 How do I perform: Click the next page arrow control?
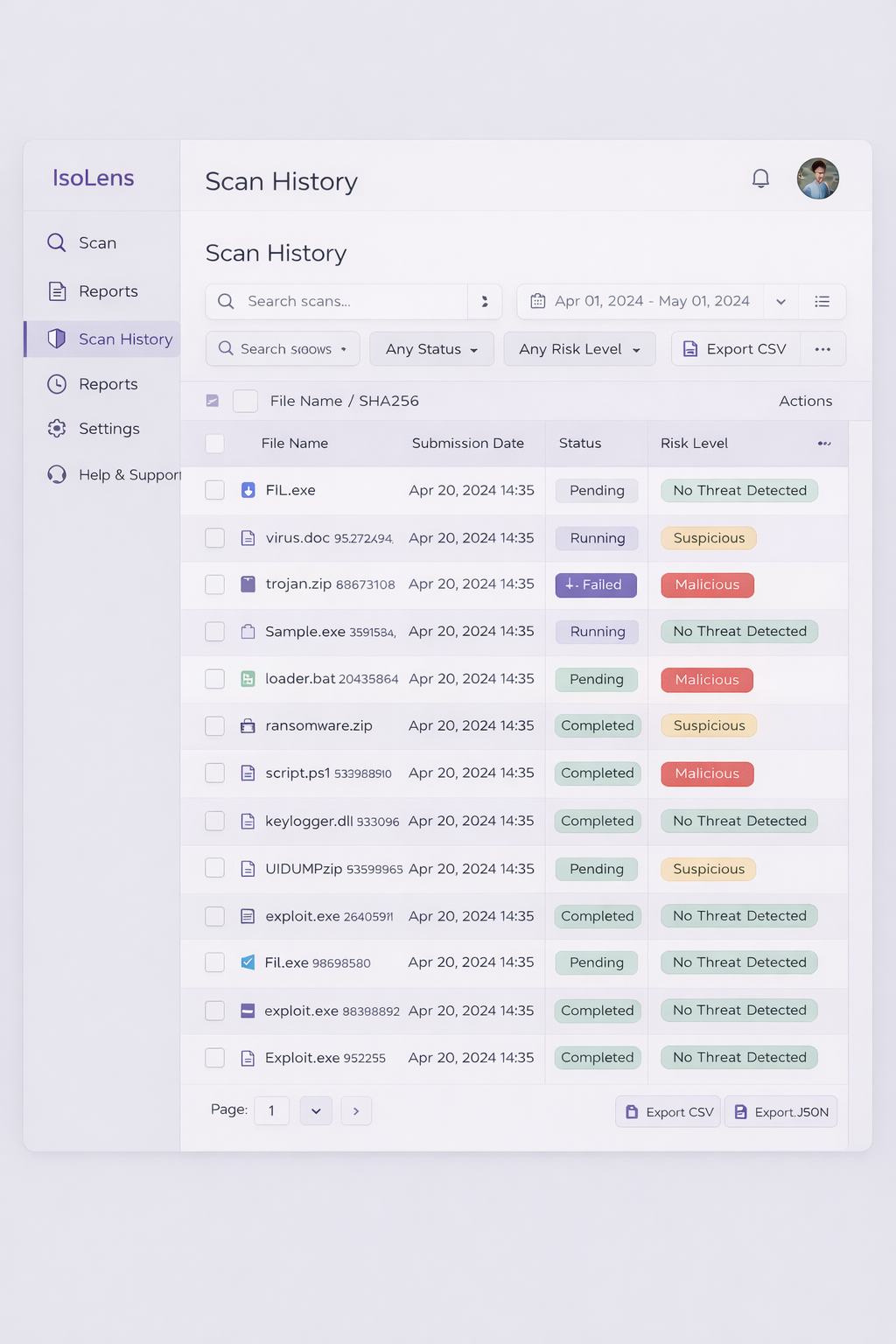pyautogui.click(x=356, y=1110)
